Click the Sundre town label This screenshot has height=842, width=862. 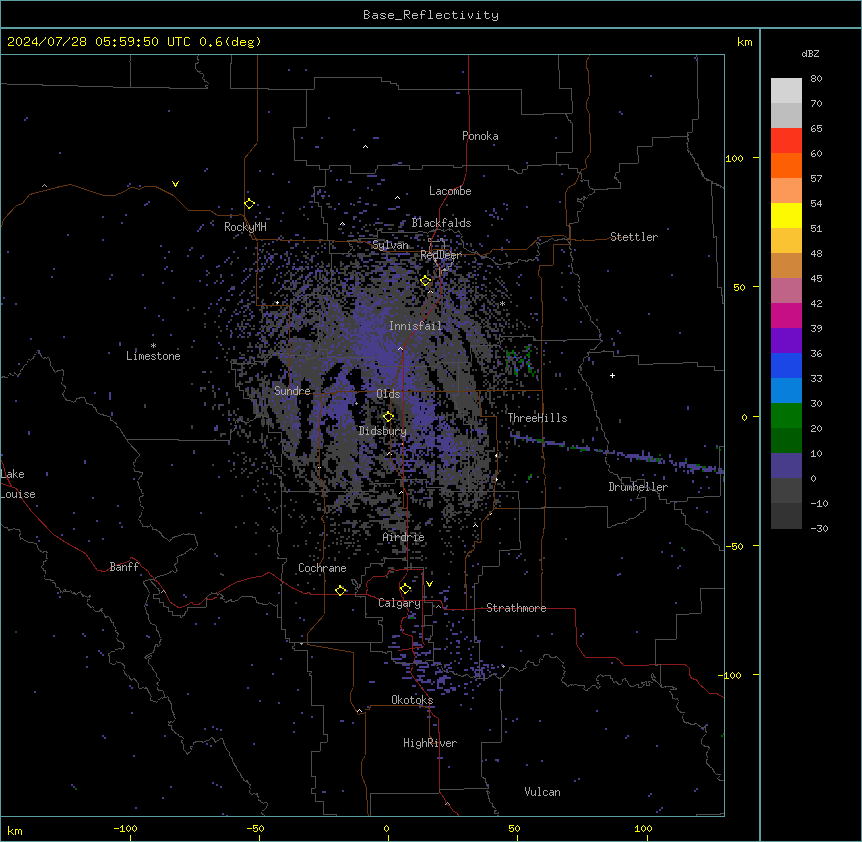tap(292, 391)
